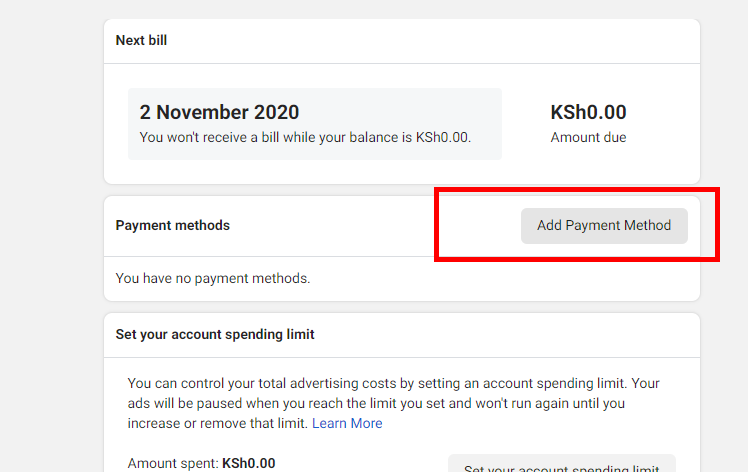The width and height of the screenshot is (748, 472).
Task: Select the bold Set your account spending limit heading
Action: pyautogui.click(x=215, y=335)
